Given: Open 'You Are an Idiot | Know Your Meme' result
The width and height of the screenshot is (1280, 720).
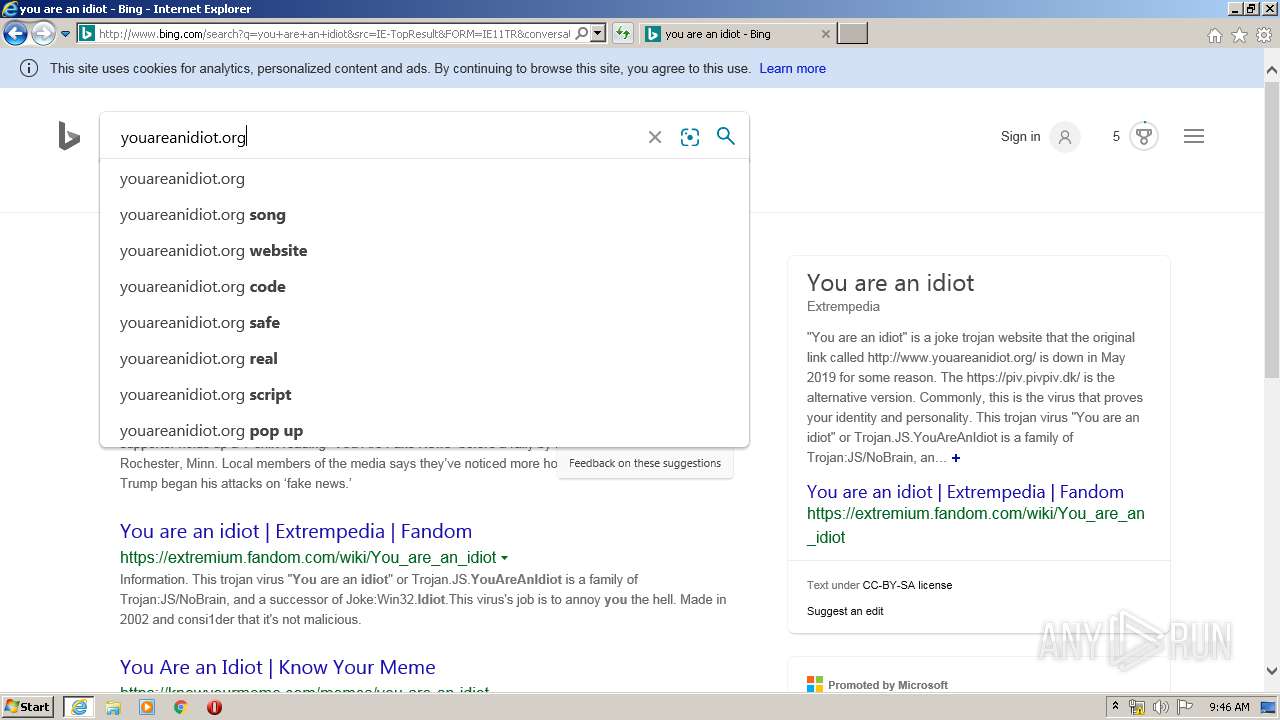Looking at the screenshot, I should point(278,667).
